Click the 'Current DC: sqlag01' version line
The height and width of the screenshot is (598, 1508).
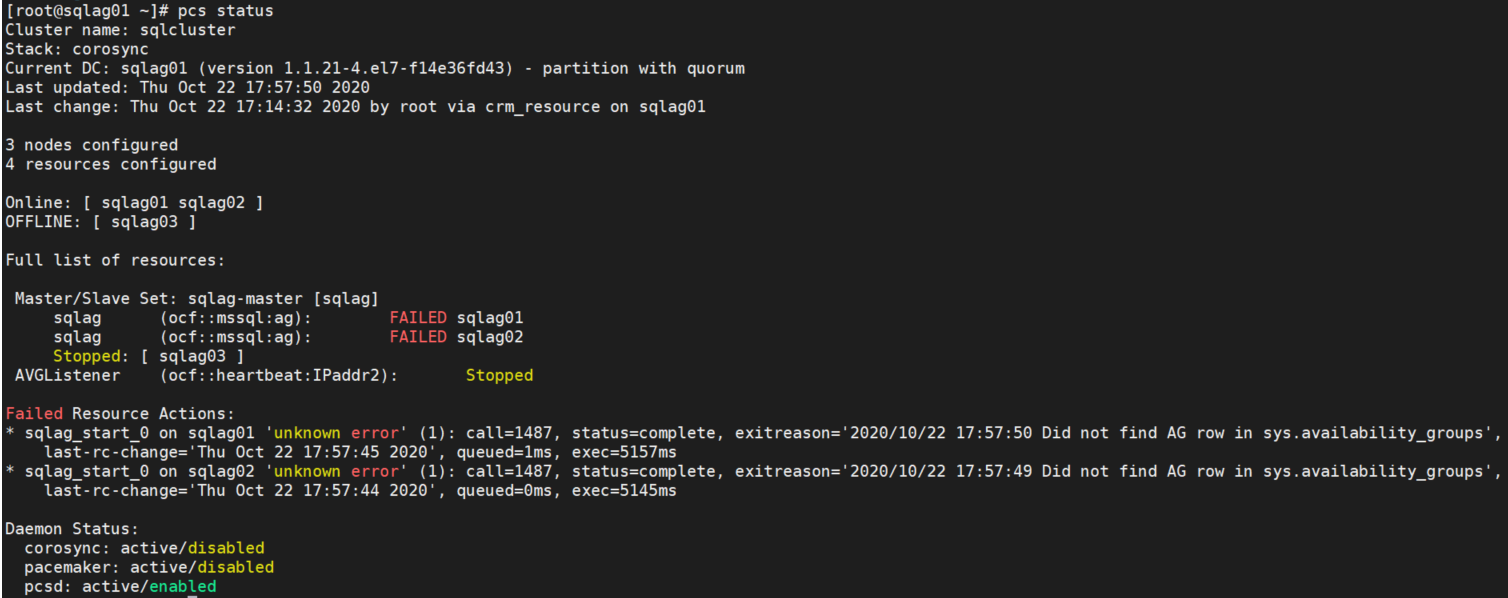(x=375, y=68)
